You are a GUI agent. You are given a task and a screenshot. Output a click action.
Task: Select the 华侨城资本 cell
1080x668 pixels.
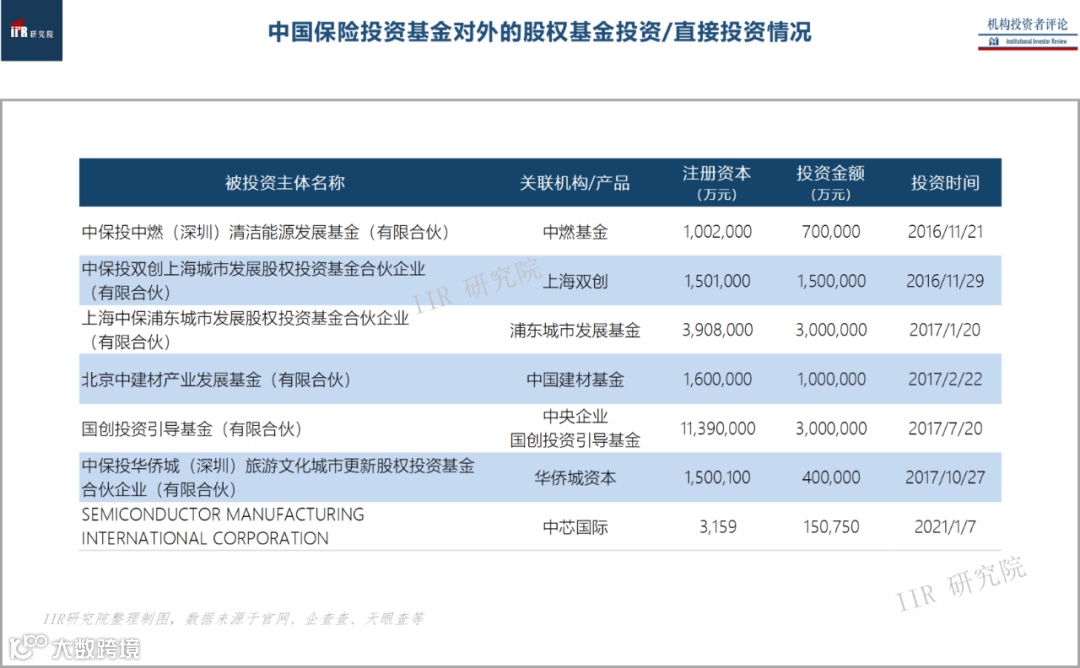(x=575, y=478)
